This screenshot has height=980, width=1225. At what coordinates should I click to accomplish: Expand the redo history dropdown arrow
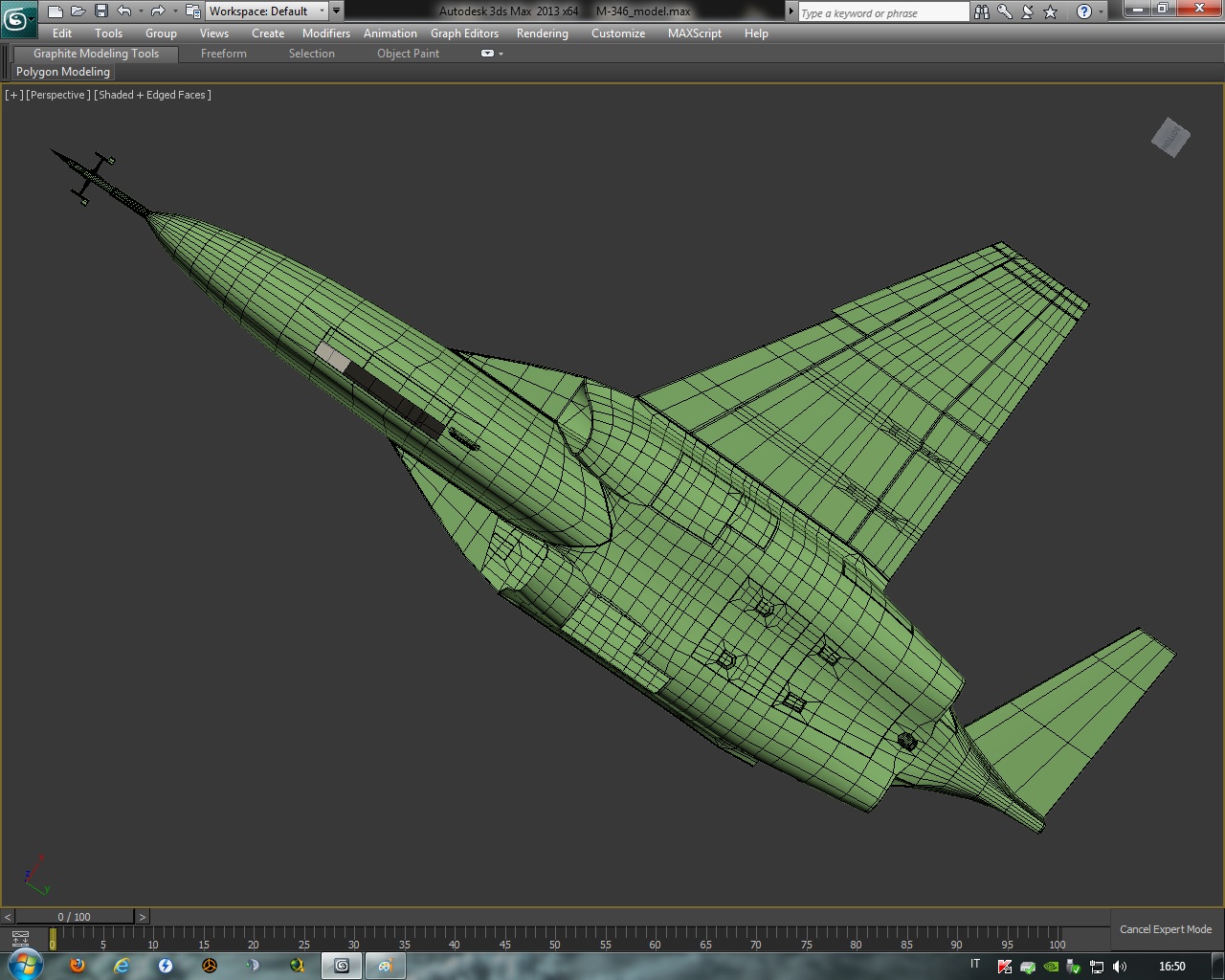[174, 11]
